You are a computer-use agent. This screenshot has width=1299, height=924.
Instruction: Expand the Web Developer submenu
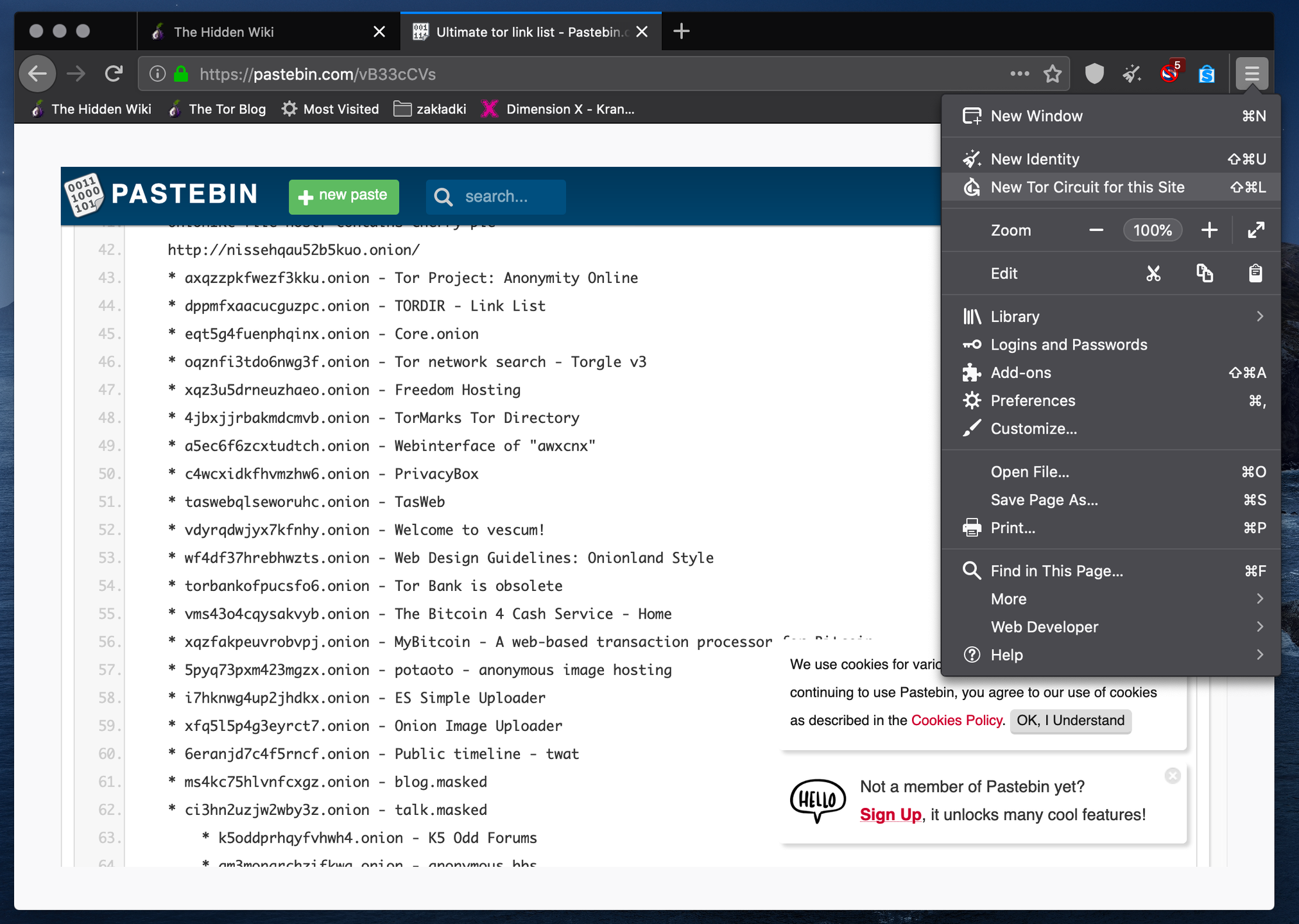point(1110,627)
